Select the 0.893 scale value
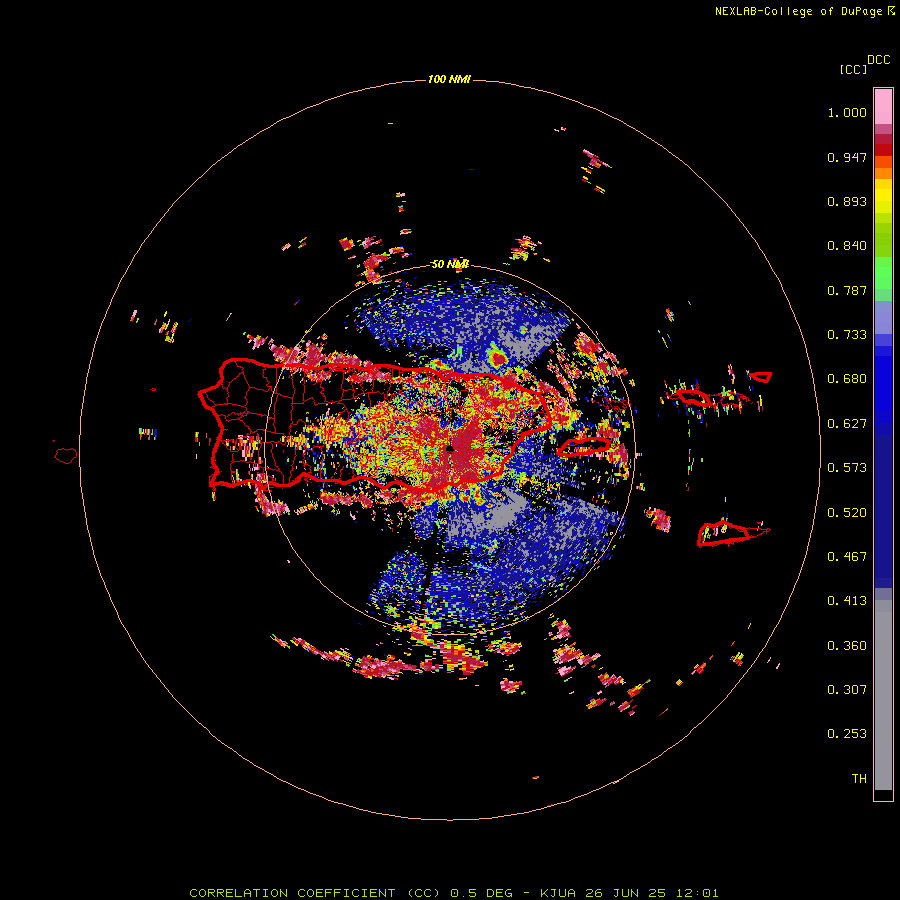Viewport: 900px width, 900px height. click(847, 201)
